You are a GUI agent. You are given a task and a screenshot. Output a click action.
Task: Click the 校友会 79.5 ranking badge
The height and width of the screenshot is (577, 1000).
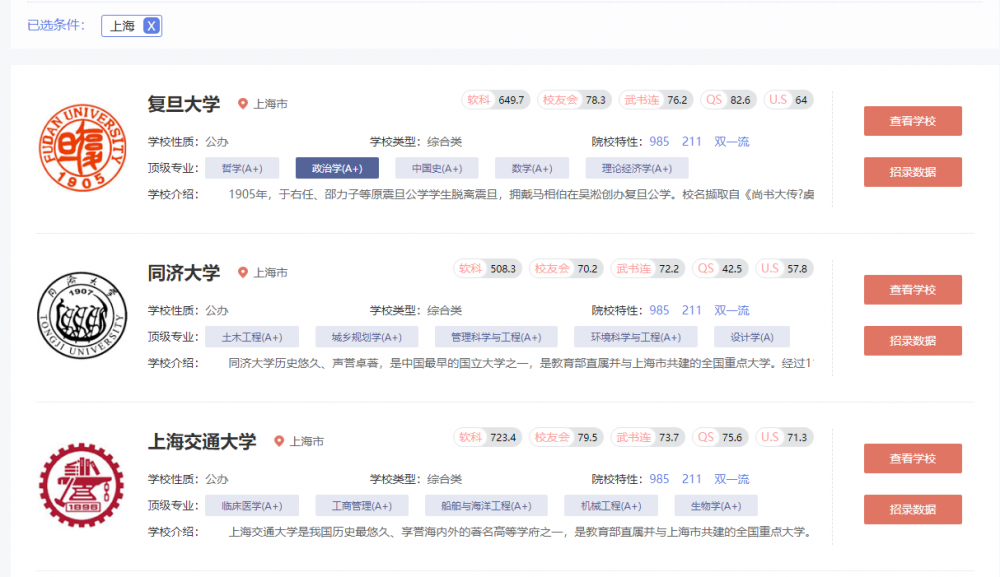coord(566,437)
